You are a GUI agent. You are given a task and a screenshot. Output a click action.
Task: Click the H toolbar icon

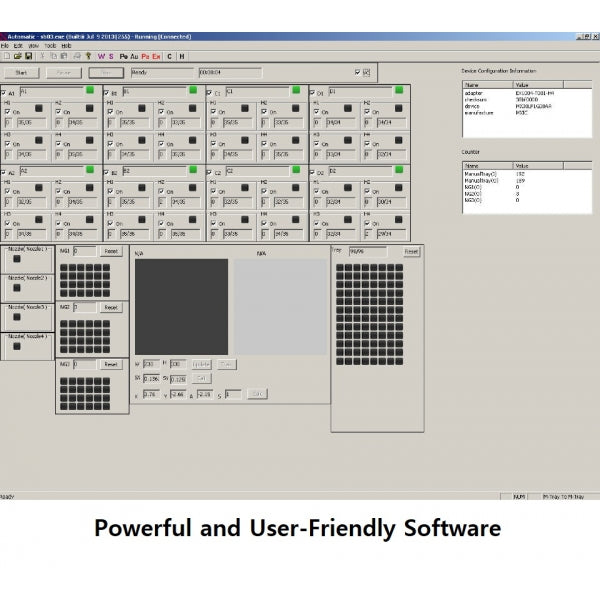(x=182, y=56)
